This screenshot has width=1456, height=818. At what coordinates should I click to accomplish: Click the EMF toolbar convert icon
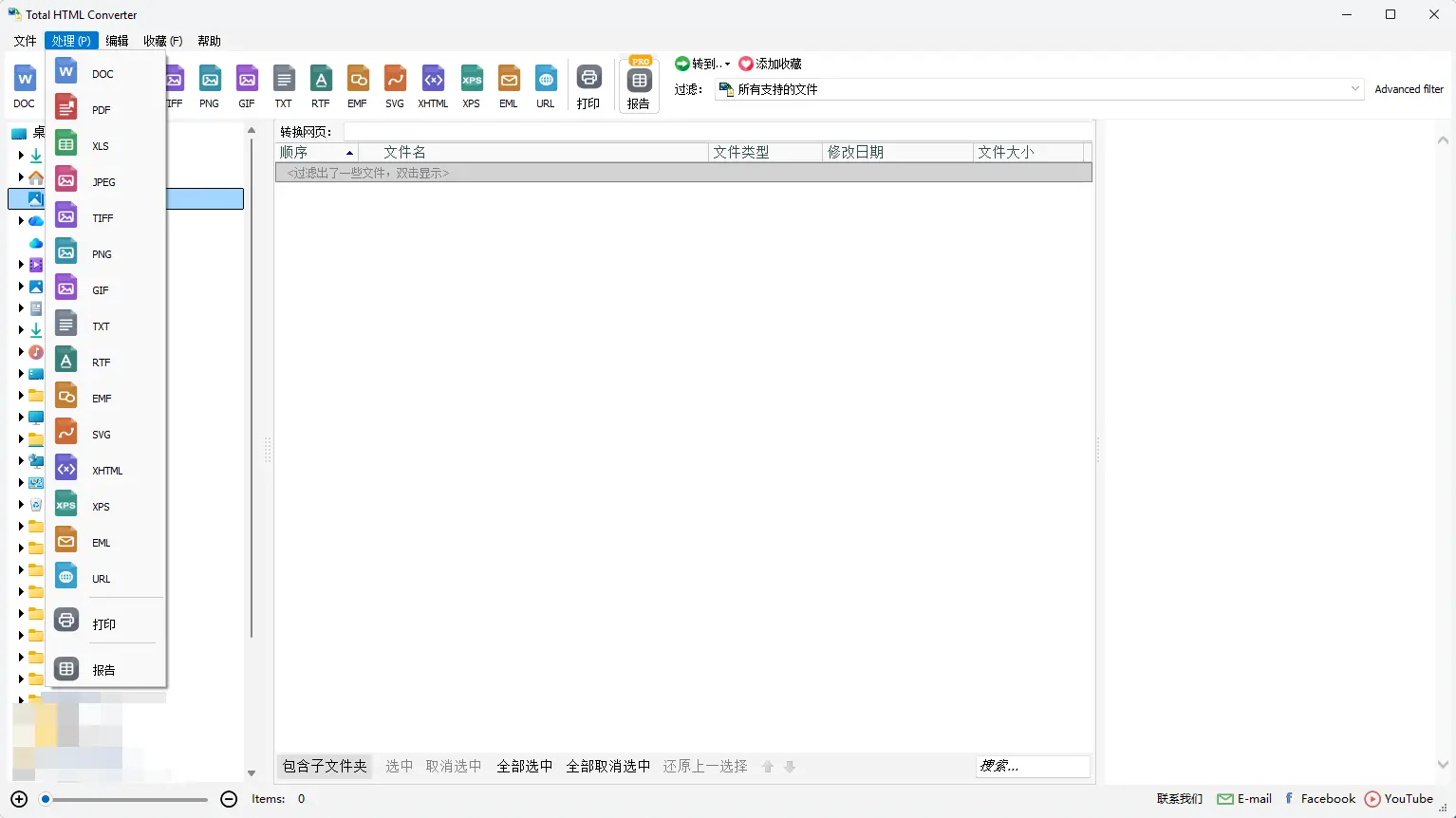coord(358,86)
